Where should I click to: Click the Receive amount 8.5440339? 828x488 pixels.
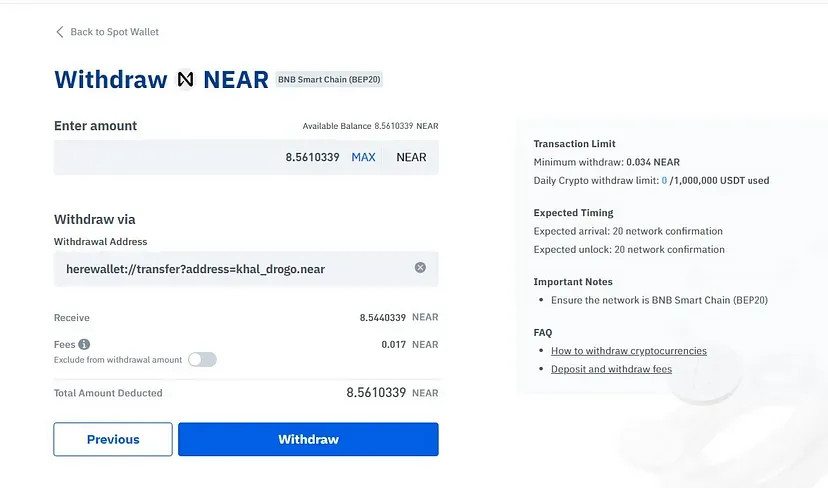382,317
